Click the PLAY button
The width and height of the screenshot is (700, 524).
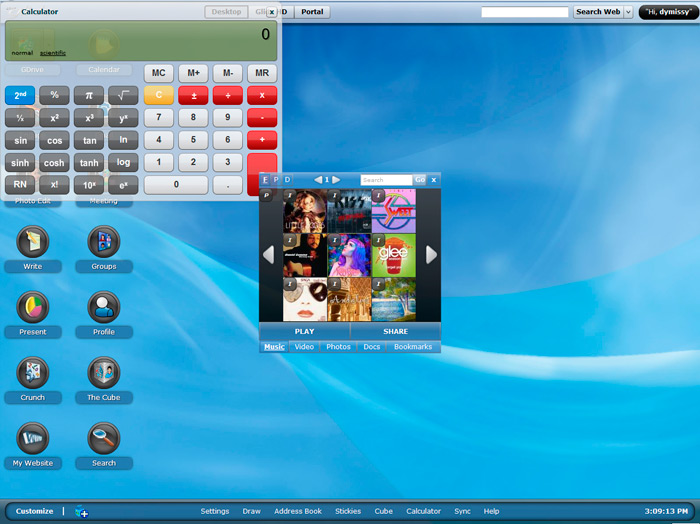click(x=304, y=332)
